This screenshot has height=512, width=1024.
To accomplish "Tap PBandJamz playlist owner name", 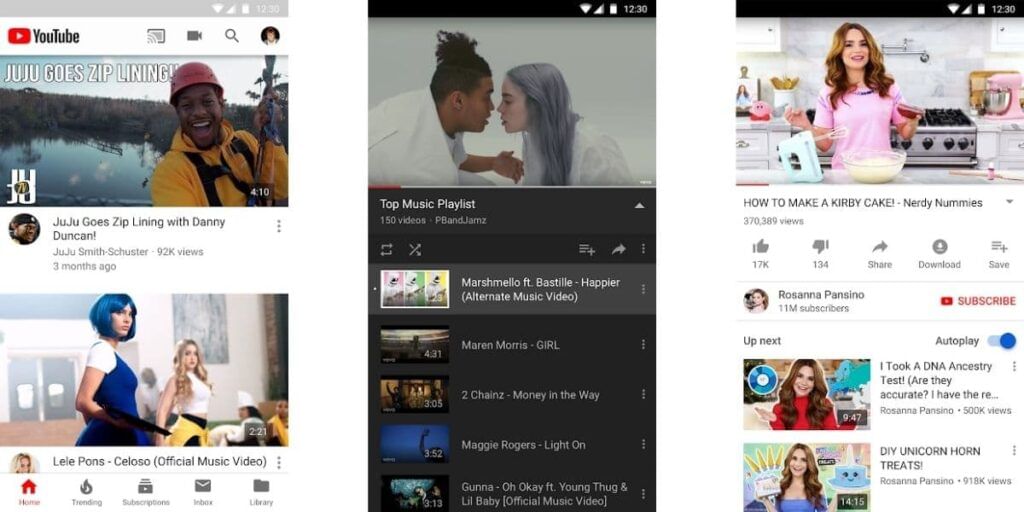I will coord(461,221).
